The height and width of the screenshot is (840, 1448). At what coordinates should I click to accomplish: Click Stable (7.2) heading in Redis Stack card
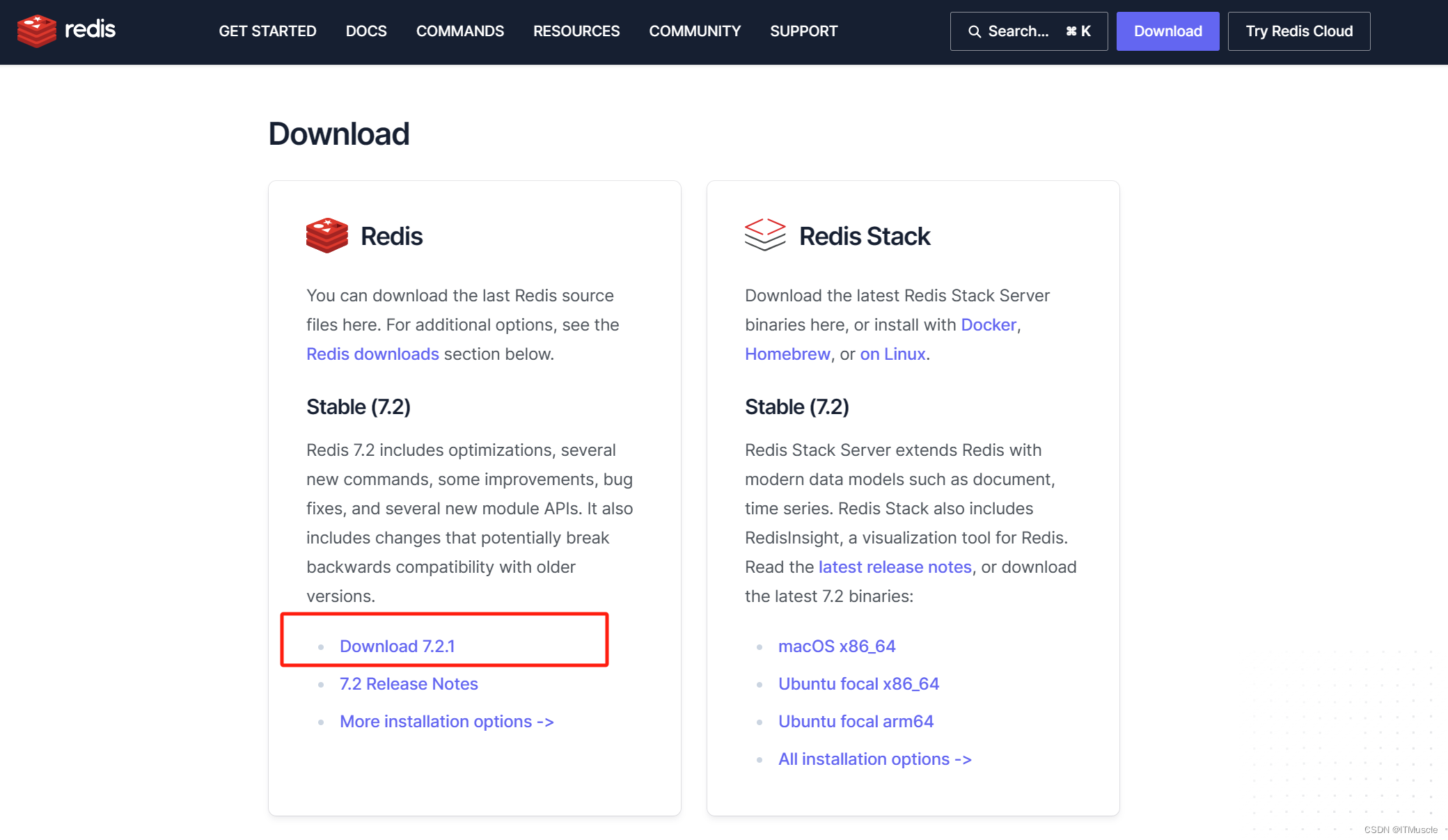(x=797, y=406)
